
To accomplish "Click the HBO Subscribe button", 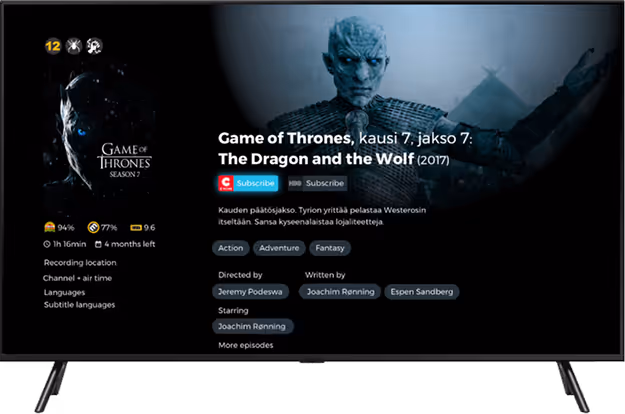I will [317, 183].
